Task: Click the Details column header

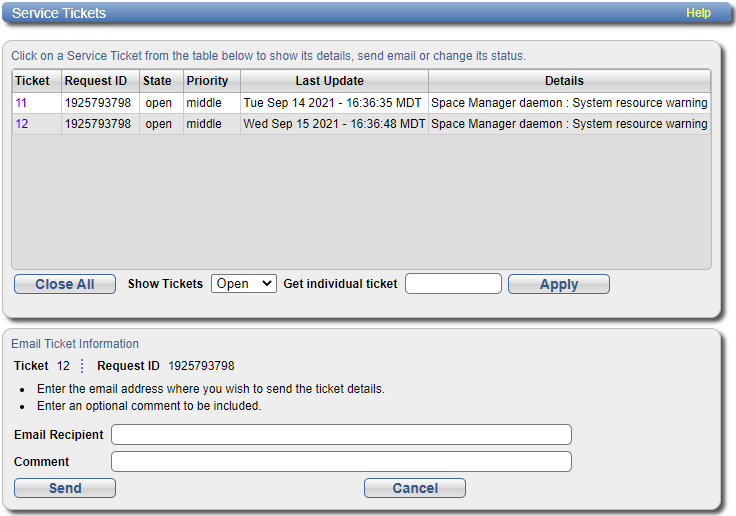Action: (x=564, y=81)
